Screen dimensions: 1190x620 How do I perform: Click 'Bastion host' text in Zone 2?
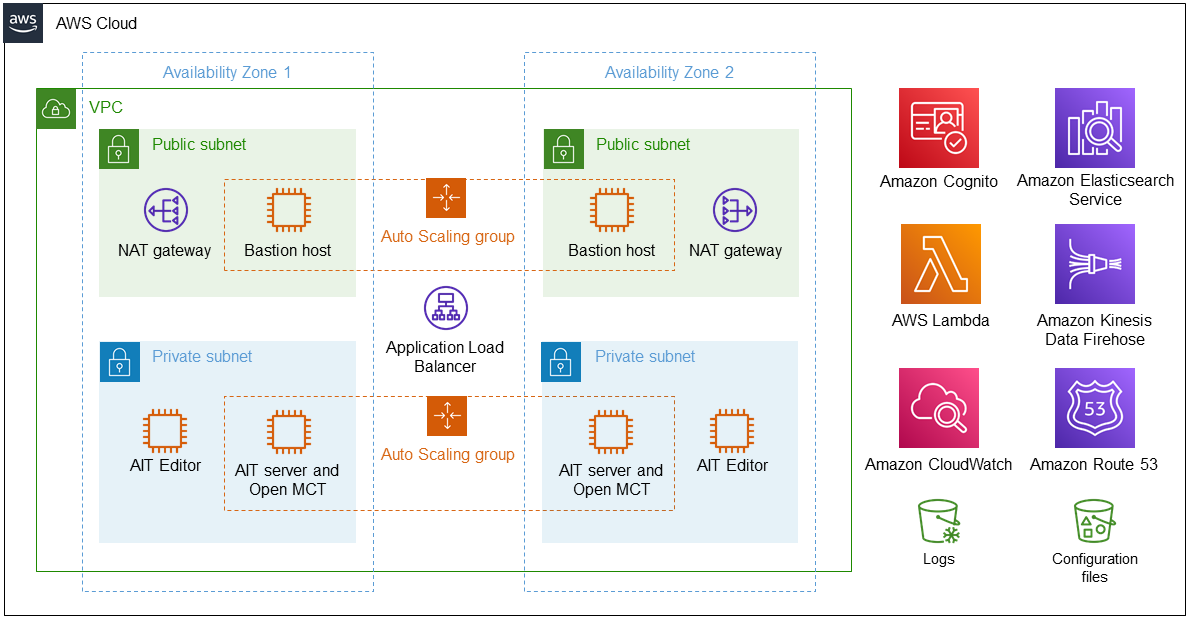click(x=612, y=250)
